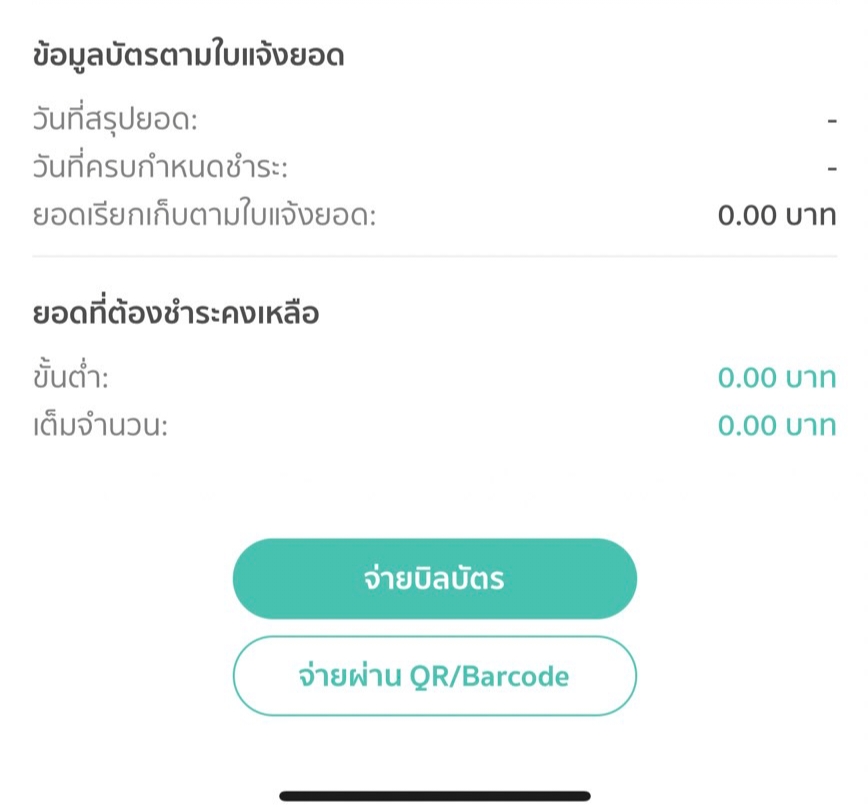Select the green เต็มจำนวน amount 0.00 บาท
This screenshot has height=812, width=868.
pyautogui.click(x=777, y=426)
